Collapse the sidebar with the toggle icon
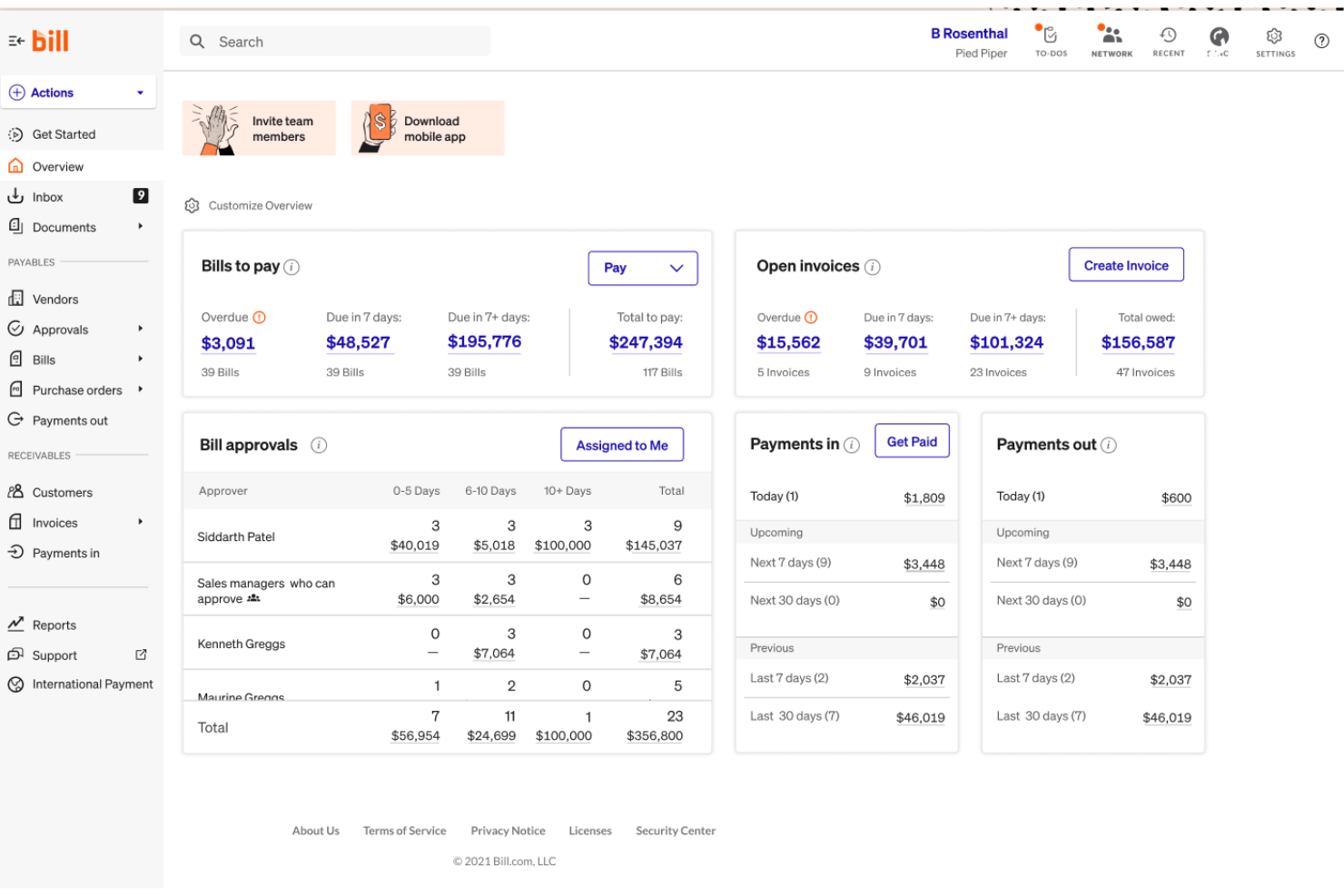1344x896 pixels. point(15,40)
